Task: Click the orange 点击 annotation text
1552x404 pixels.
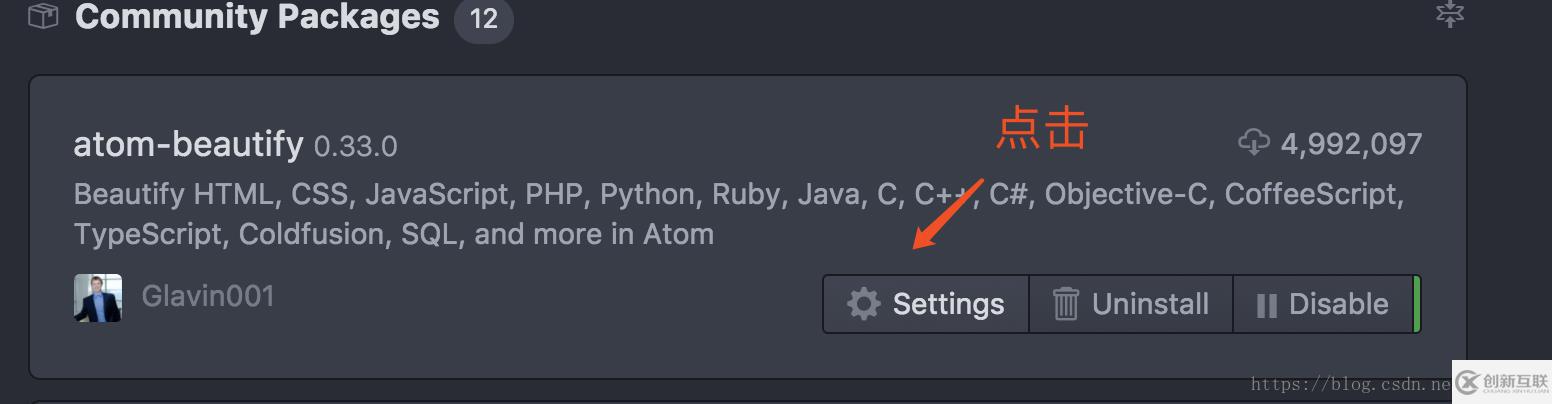Action: (x=1042, y=130)
